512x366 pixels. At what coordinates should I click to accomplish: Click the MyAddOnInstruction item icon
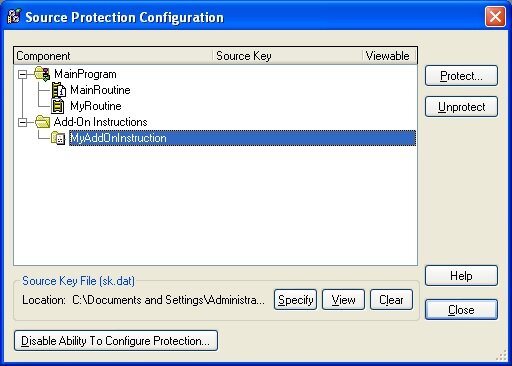point(58,138)
